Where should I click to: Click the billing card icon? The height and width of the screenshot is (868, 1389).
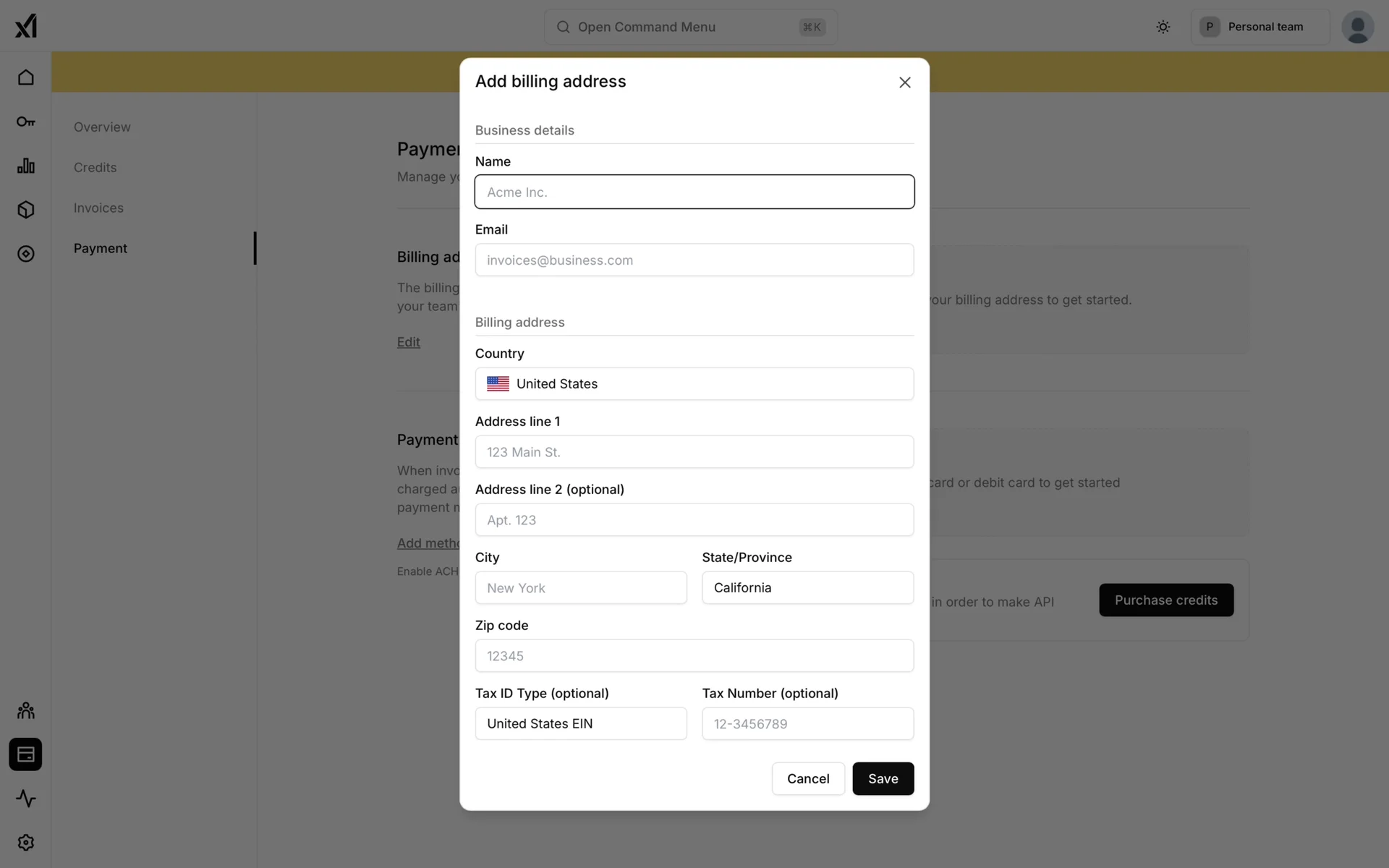click(26, 754)
